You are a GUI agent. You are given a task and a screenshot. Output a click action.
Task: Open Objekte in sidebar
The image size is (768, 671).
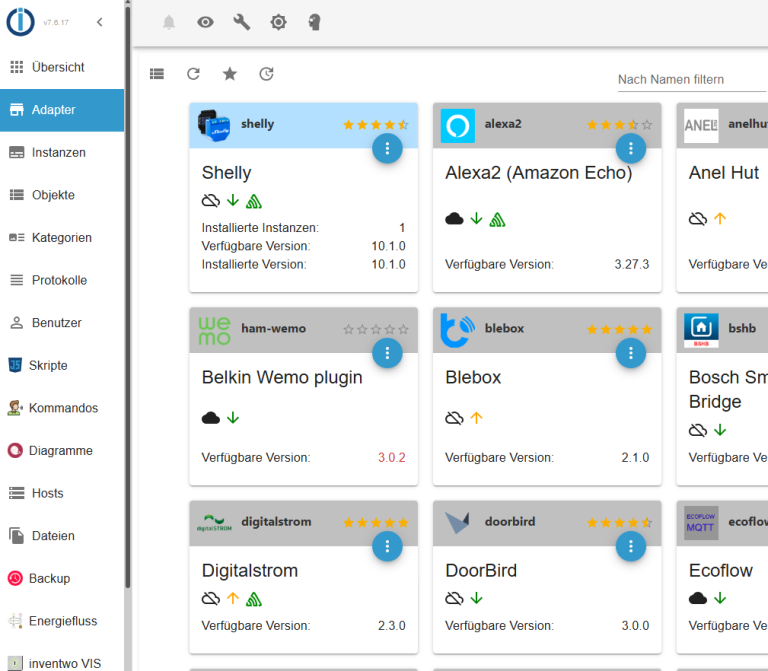pyautogui.click(x=62, y=195)
